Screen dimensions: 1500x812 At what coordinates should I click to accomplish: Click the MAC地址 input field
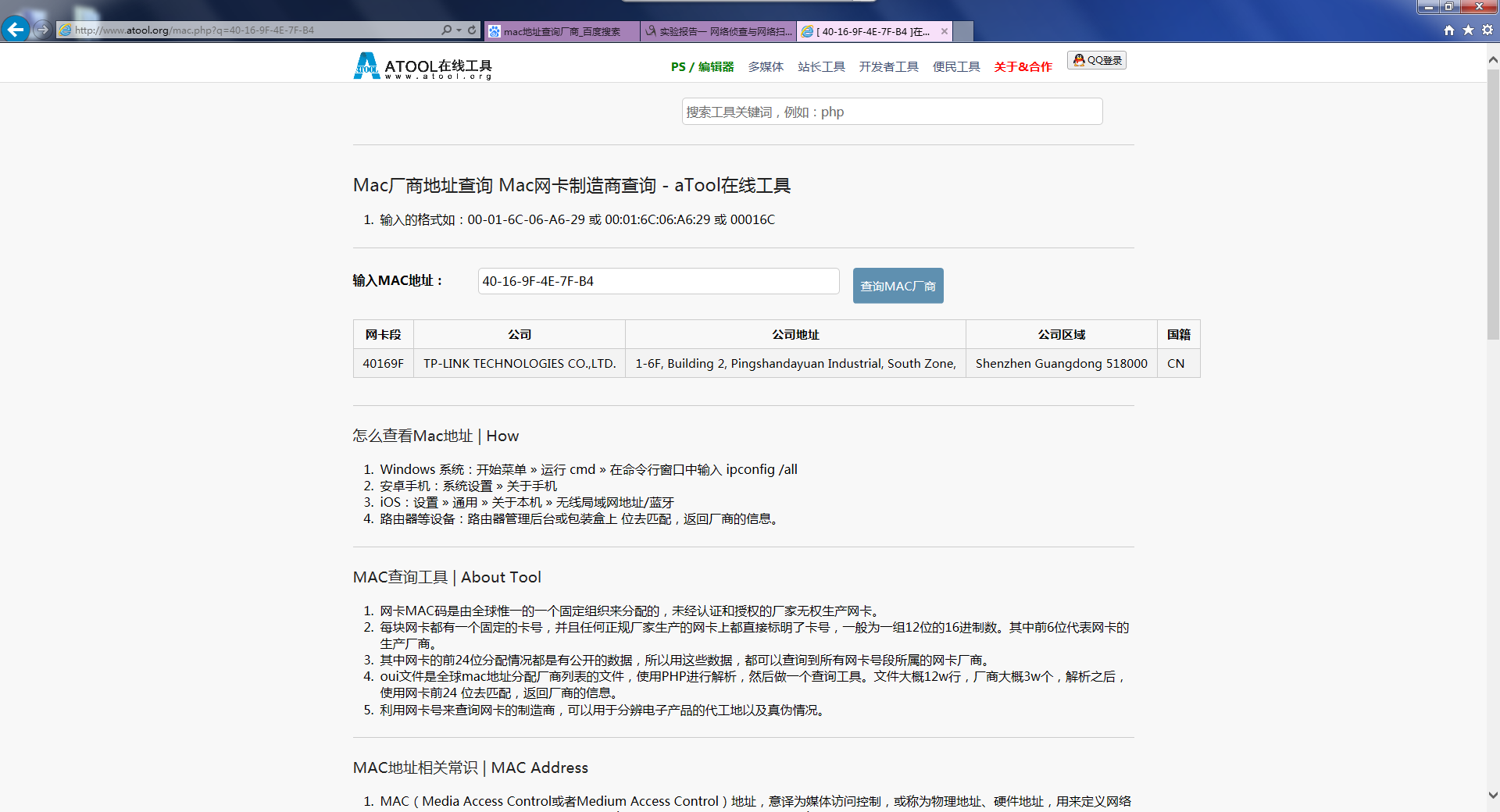pos(659,281)
